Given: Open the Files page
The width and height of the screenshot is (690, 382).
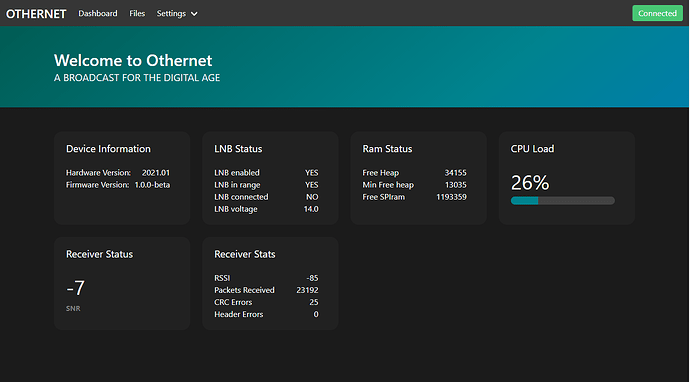Looking at the screenshot, I should click(x=137, y=14).
